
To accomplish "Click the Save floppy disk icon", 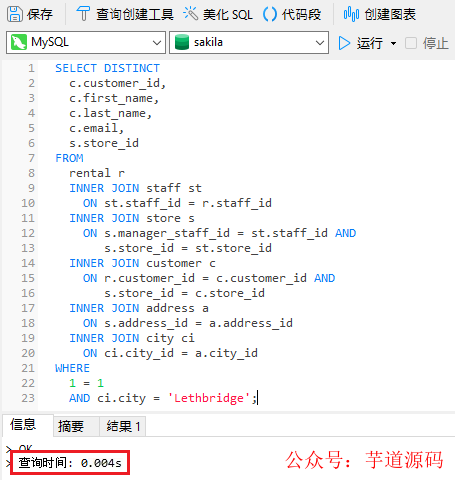I will click(x=15, y=14).
